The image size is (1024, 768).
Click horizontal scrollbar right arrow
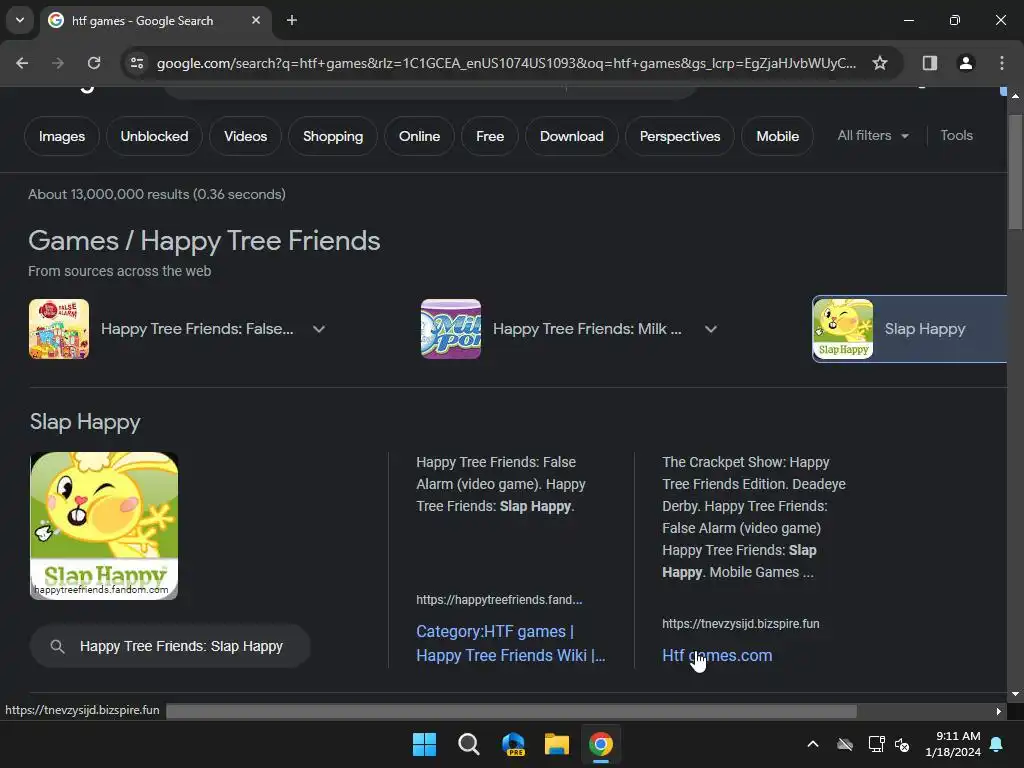coord(999,711)
